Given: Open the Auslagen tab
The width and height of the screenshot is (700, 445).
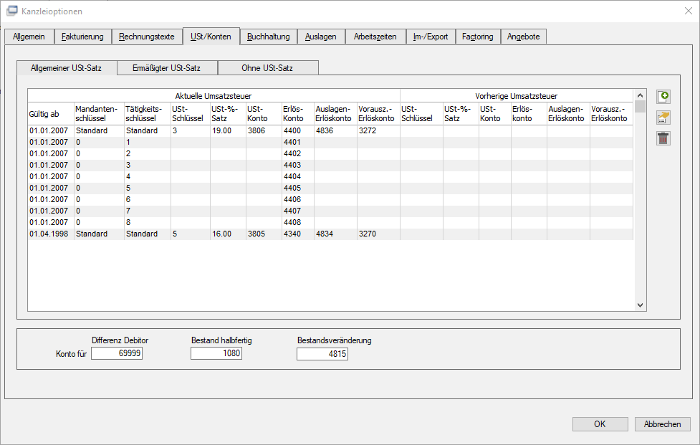Looking at the screenshot, I should pos(321,37).
